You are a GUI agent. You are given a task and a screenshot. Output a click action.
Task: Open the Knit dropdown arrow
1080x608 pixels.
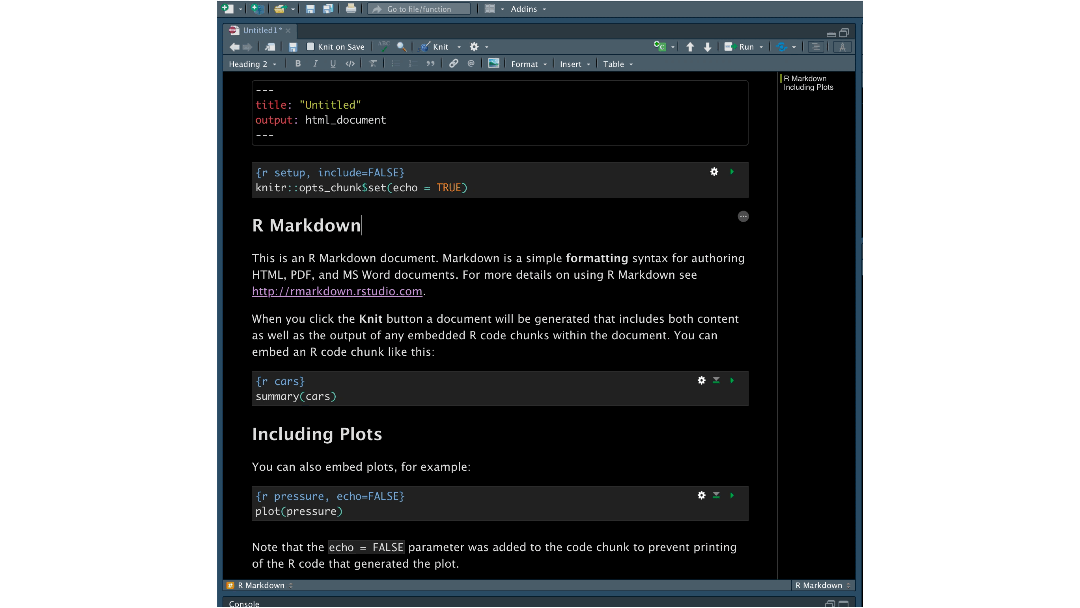460,46
